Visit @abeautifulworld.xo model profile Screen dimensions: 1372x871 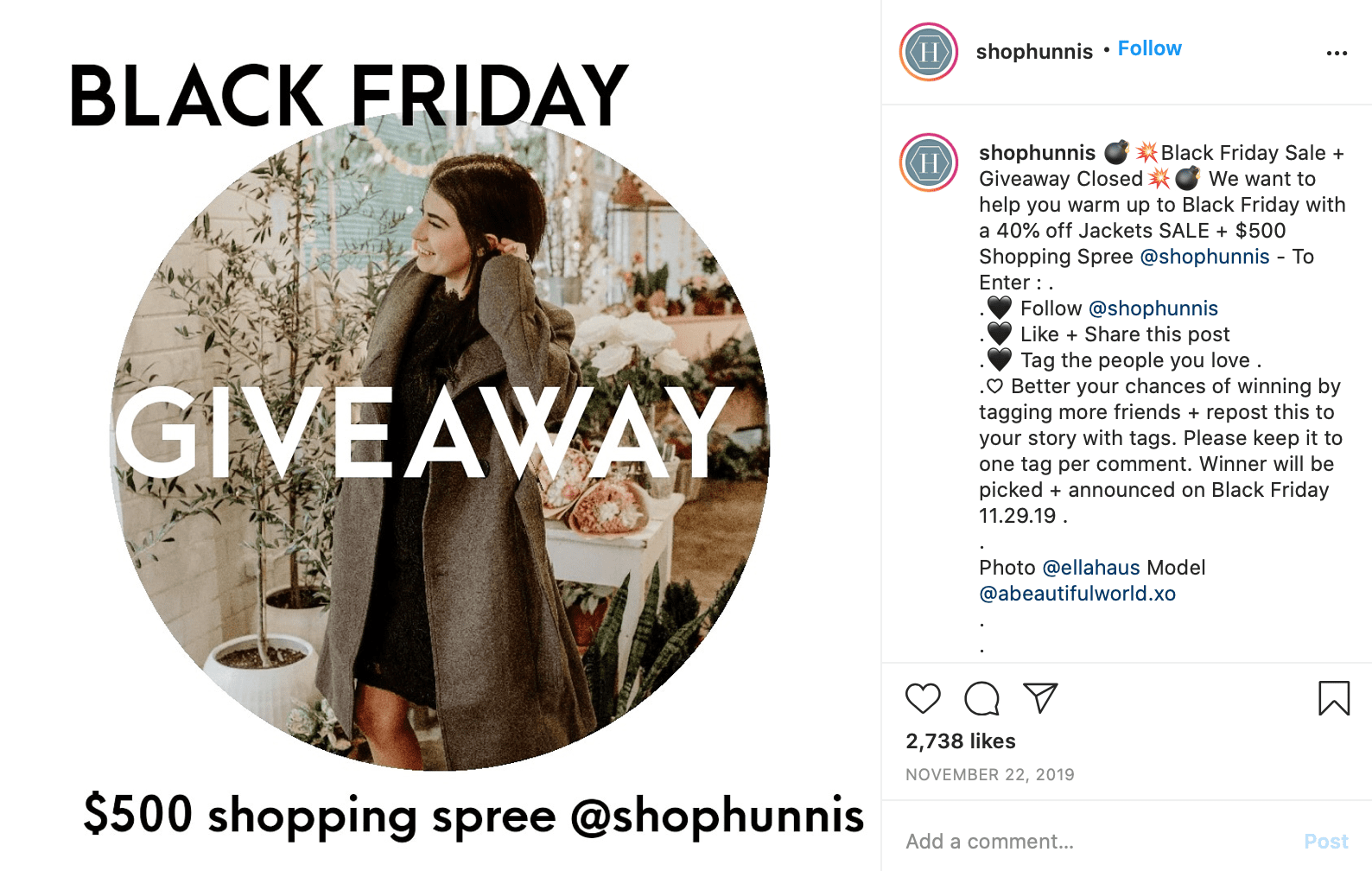click(1077, 594)
